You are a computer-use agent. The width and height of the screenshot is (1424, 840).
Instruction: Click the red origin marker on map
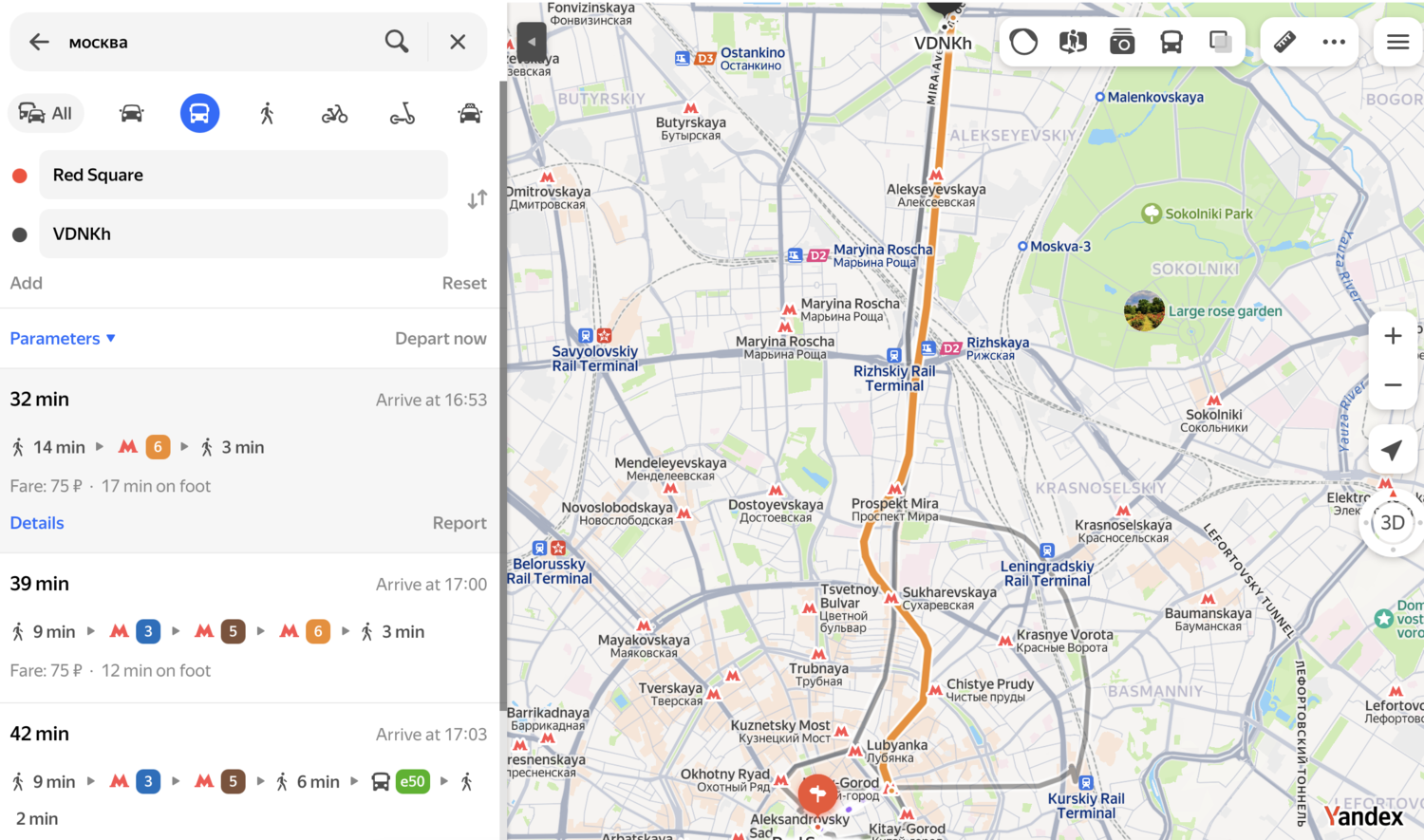pyautogui.click(x=817, y=793)
